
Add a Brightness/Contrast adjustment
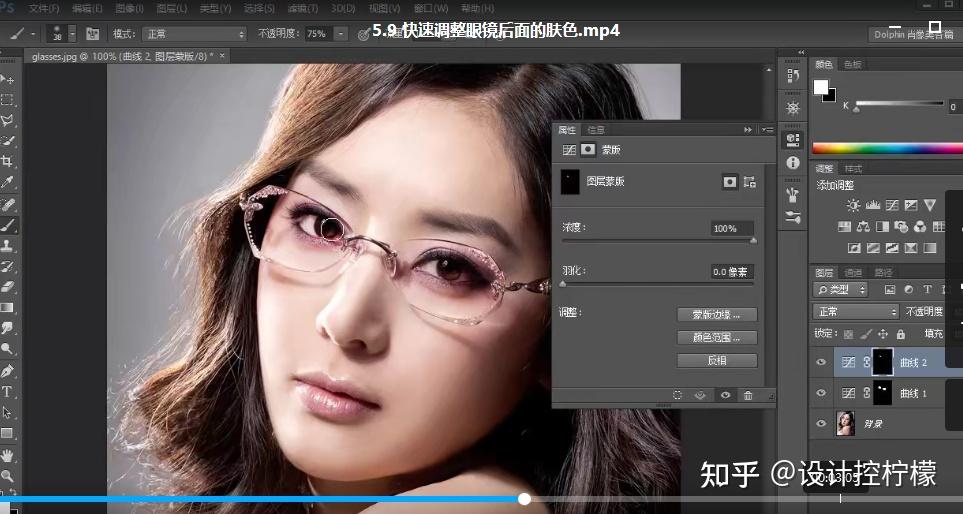854,205
